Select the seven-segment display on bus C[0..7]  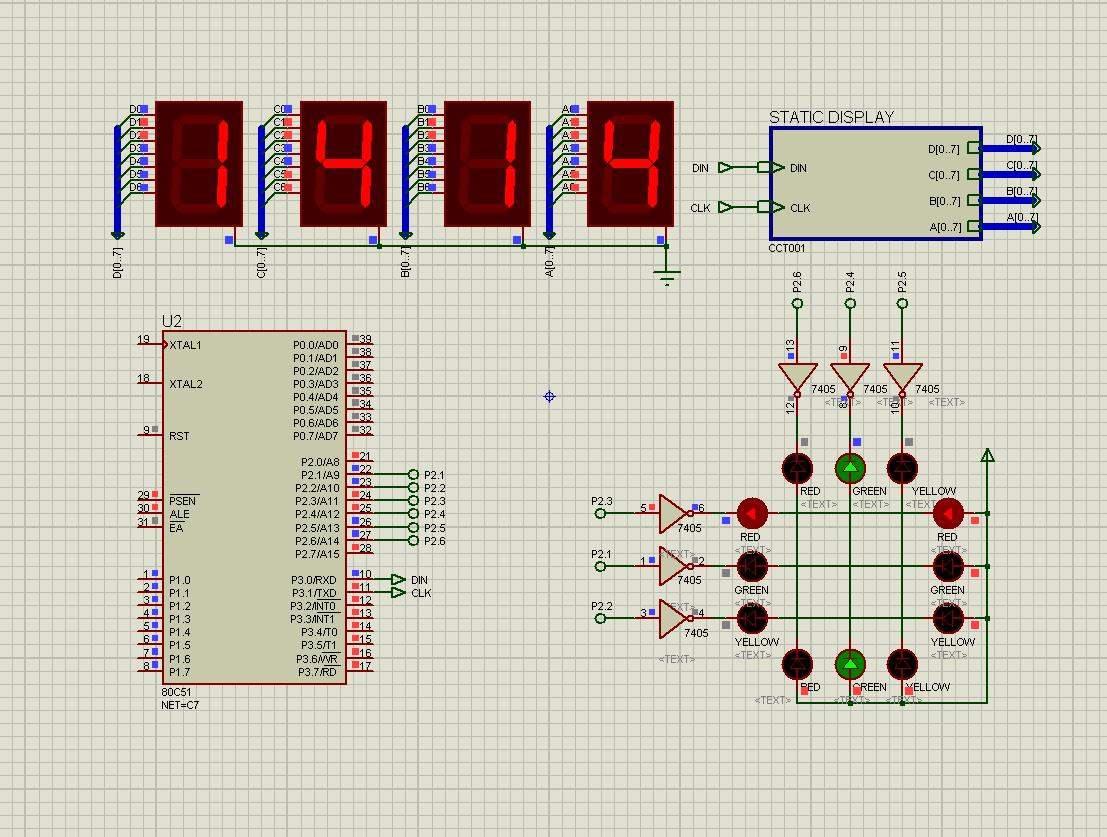[x=343, y=164]
